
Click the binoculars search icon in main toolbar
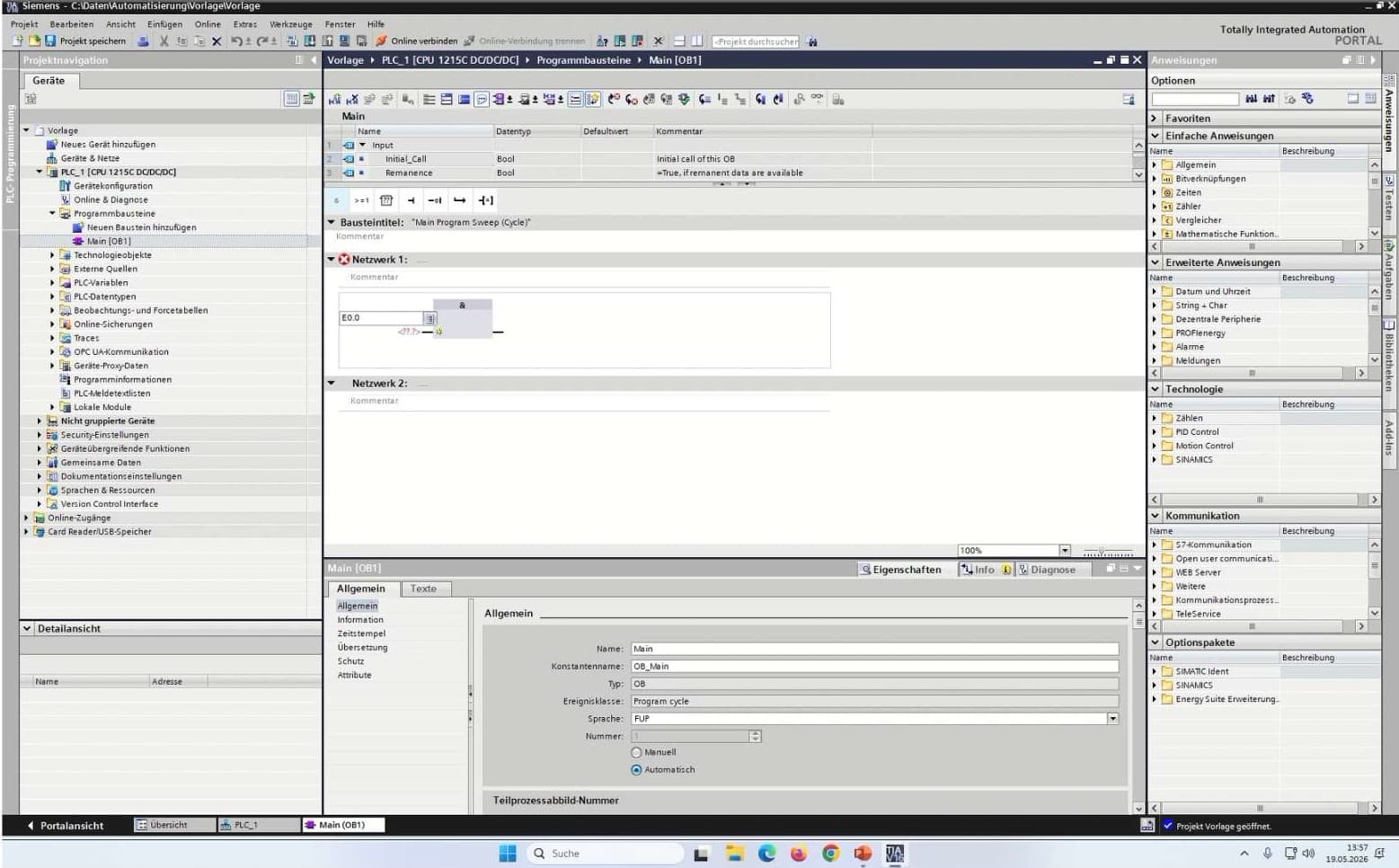click(812, 41)
